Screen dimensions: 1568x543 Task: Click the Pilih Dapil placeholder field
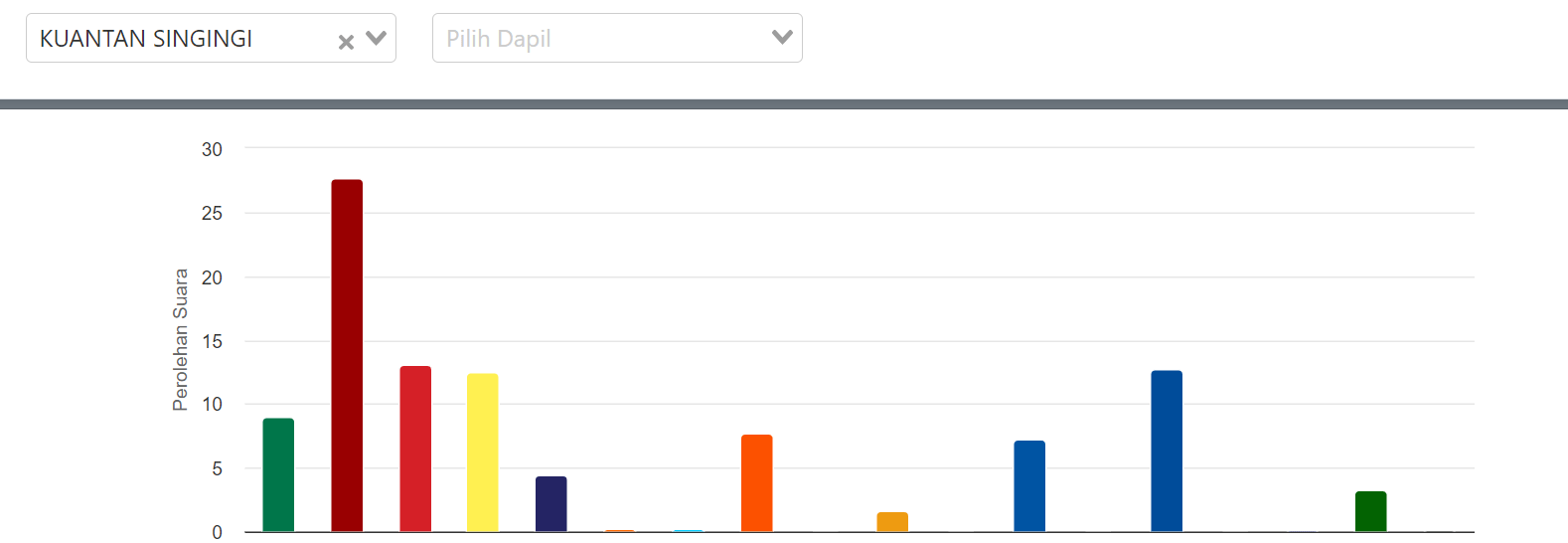click(x=596, y=38)
